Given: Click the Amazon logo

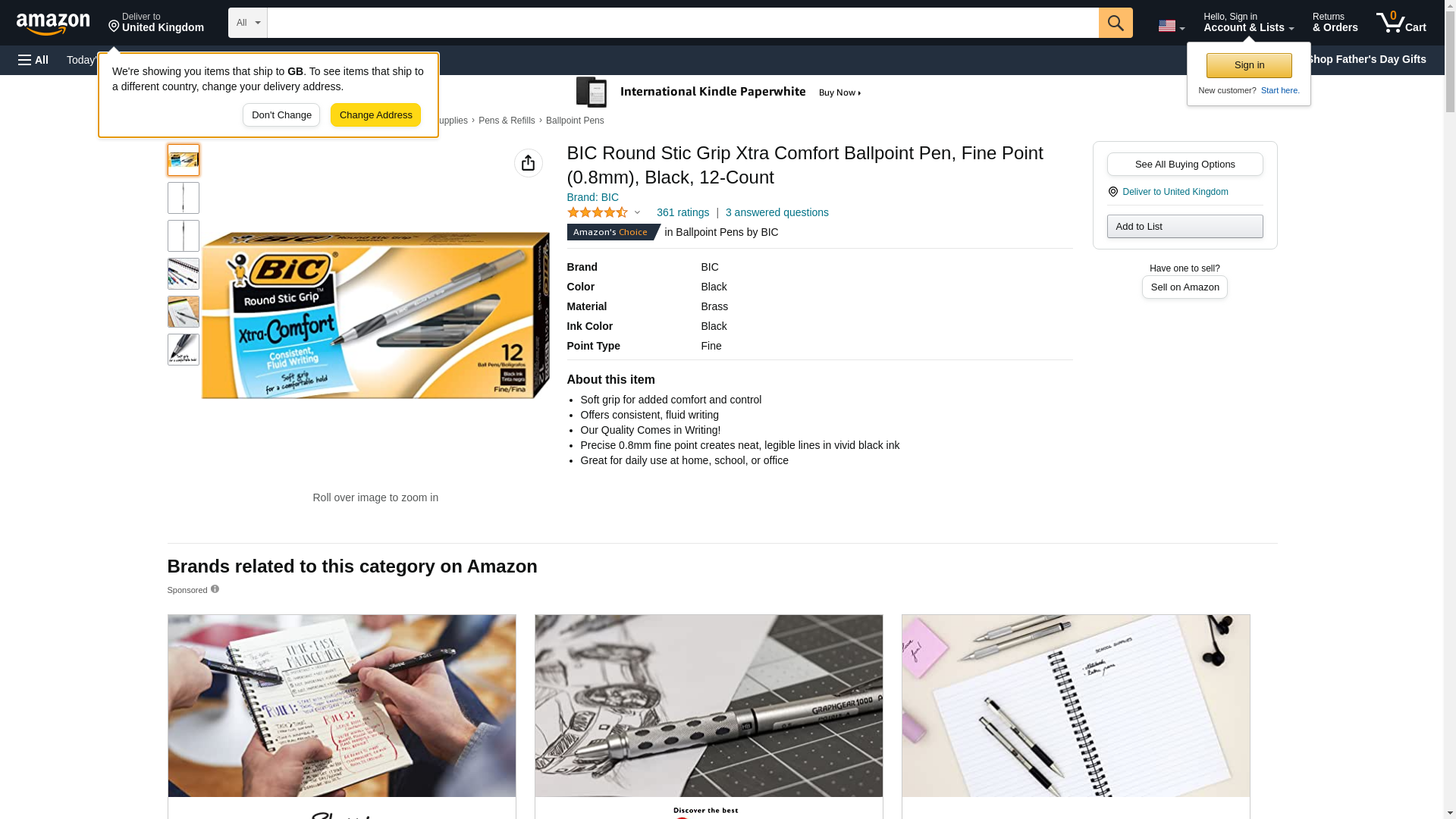Looking at the screenshot, I should pyautogui.click(x=53, y=24).
